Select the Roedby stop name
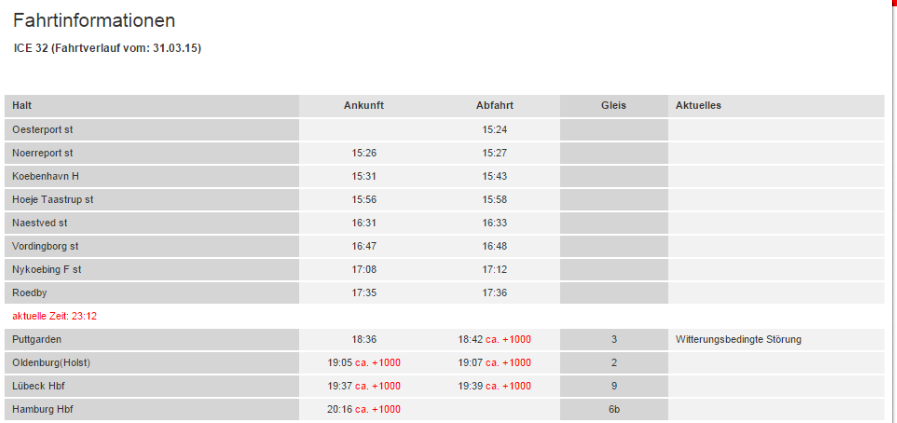 pyautogui.click(x=29, y=293)
